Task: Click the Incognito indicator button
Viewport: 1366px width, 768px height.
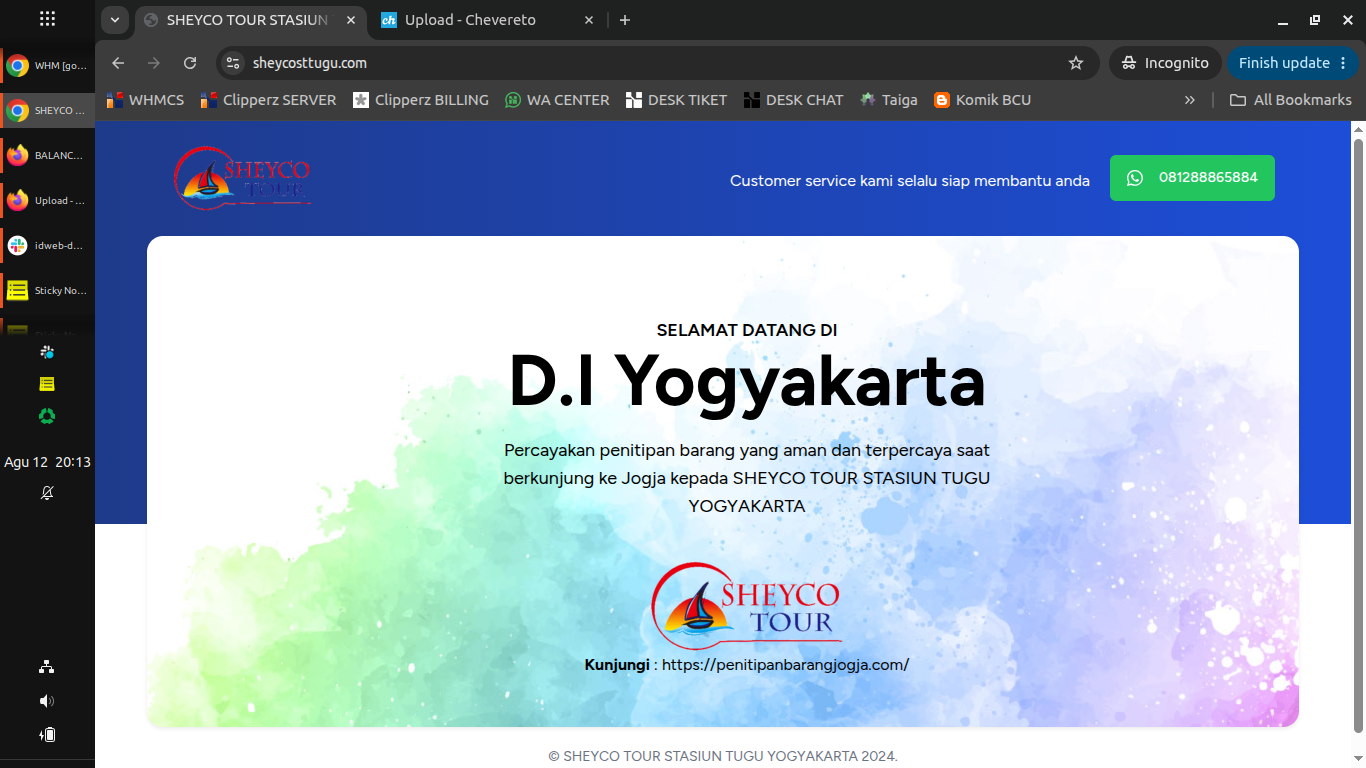Action: [x=1165, y=63]
